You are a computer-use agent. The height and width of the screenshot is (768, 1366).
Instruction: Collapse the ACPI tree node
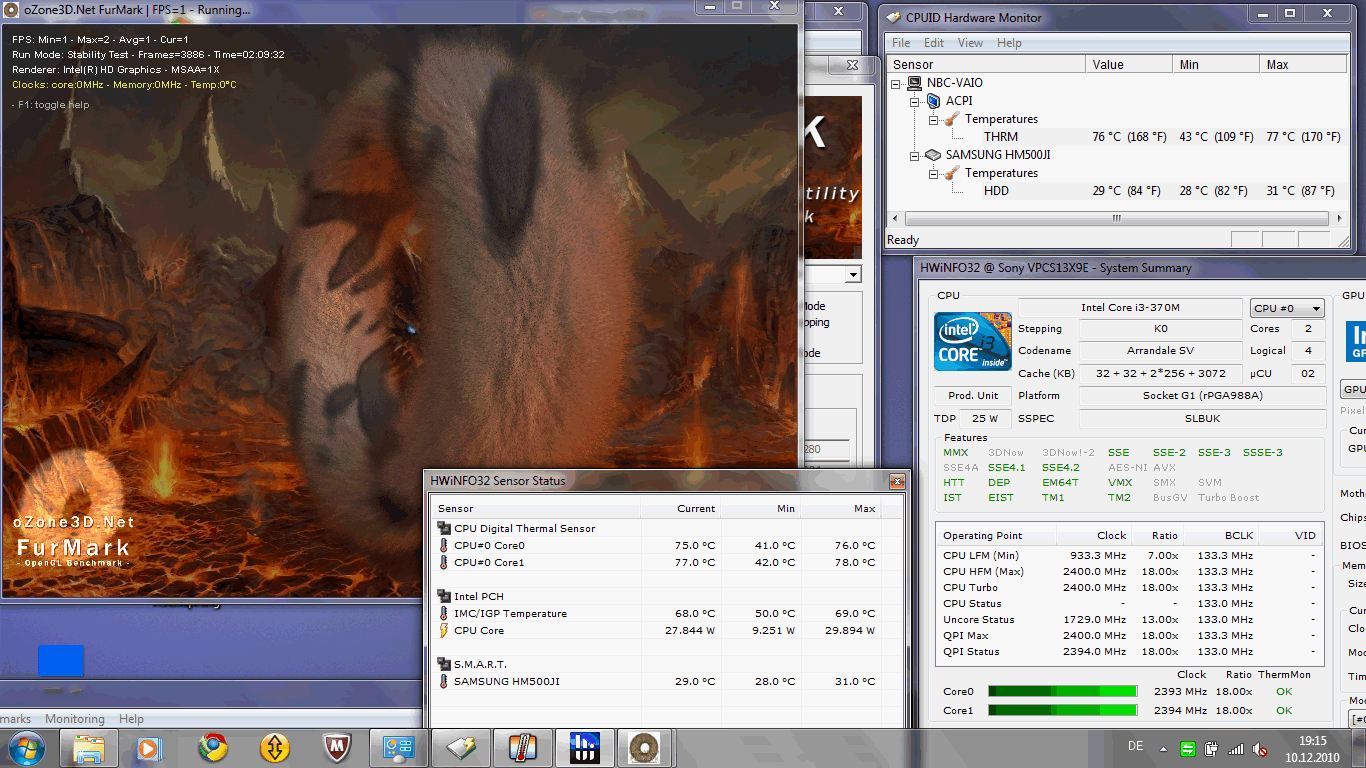(915, 101)
